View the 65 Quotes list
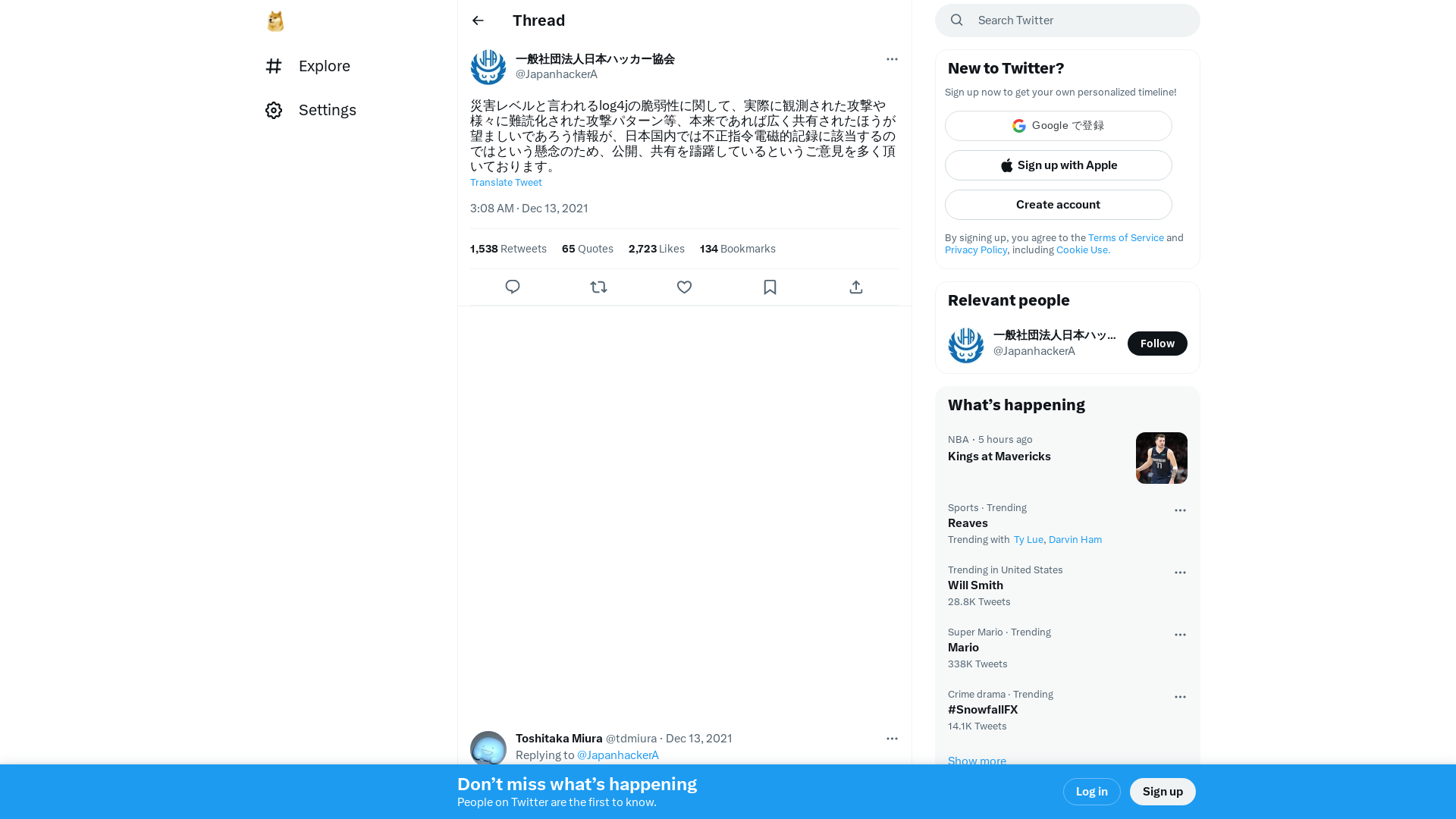1456x819 pixels. point(588,249)
